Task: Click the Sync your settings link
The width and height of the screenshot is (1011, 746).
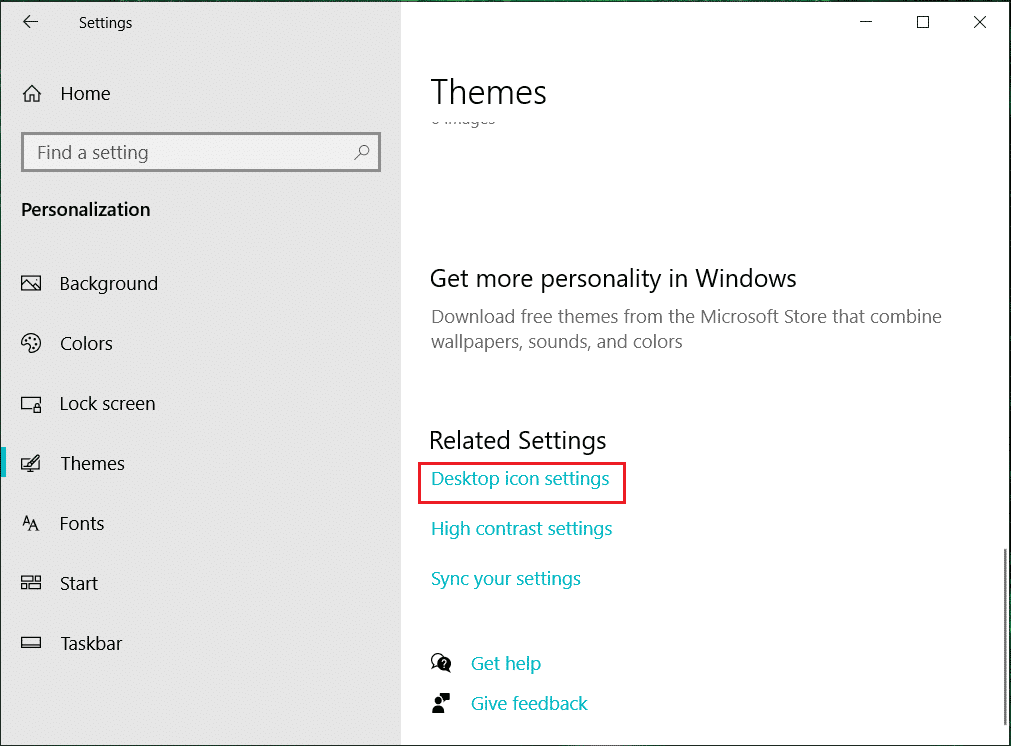Action: 505,579
